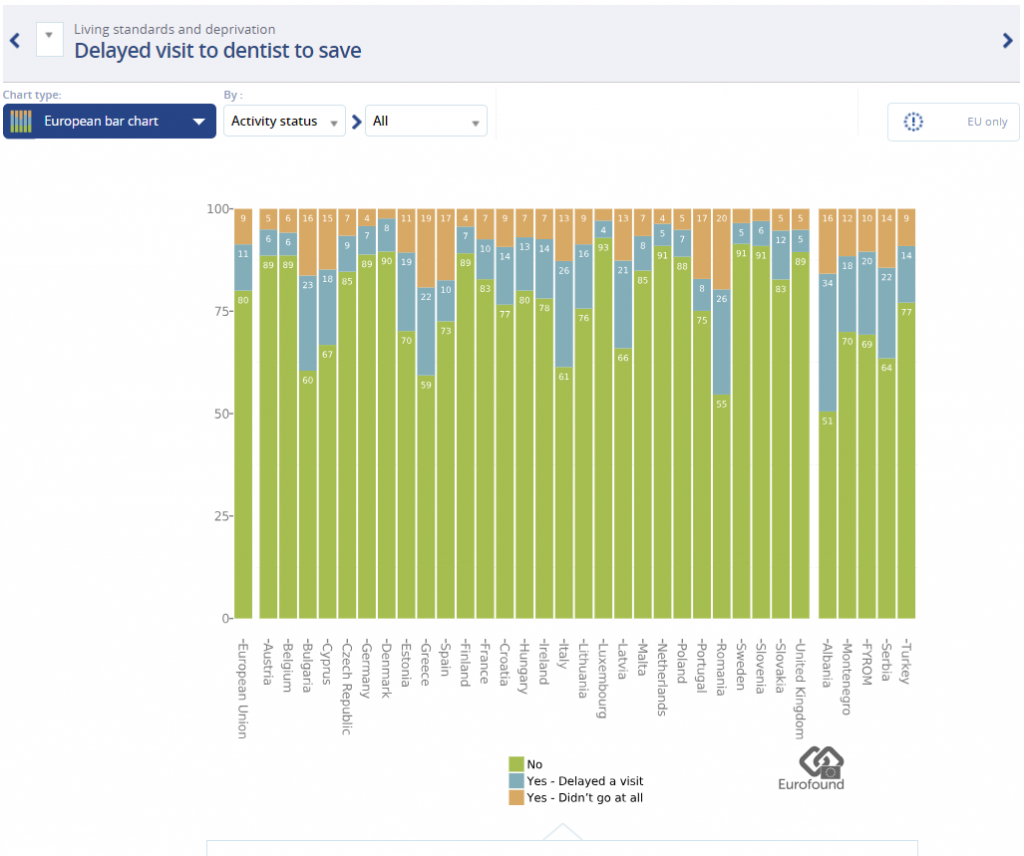Click the Romania axis label
This screenshot has width=1024, height=856.
pos(721,666)
